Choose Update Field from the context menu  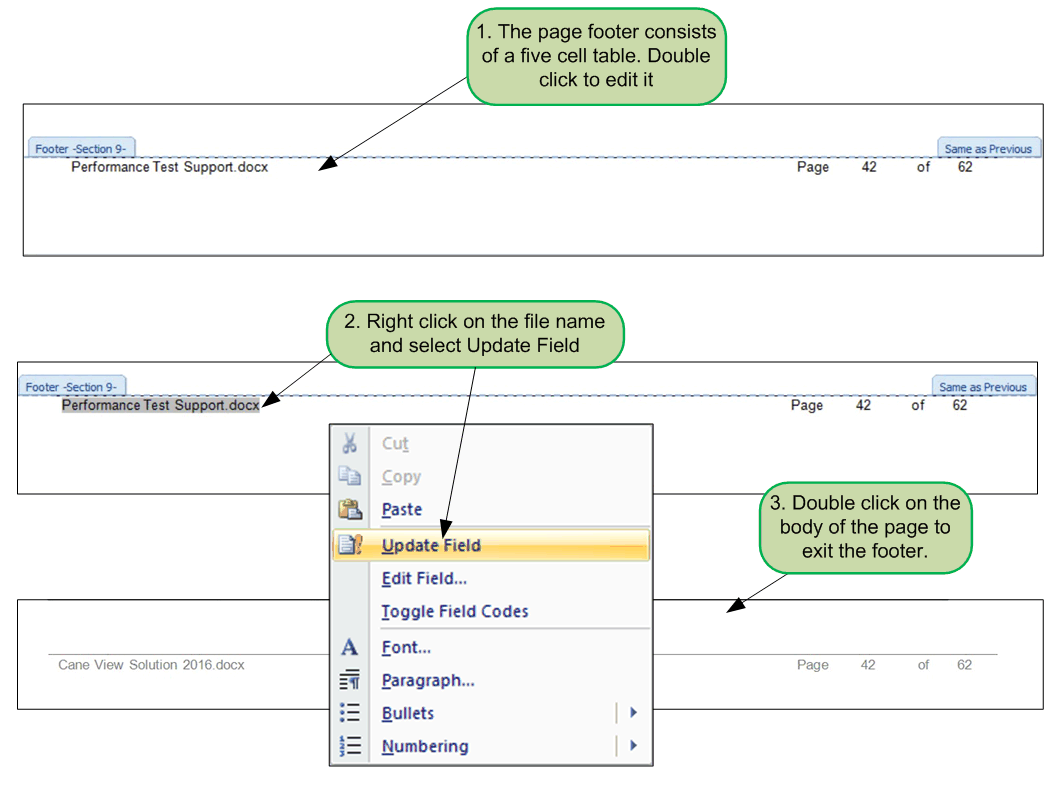pyautogui.click(x=430, y=545)
